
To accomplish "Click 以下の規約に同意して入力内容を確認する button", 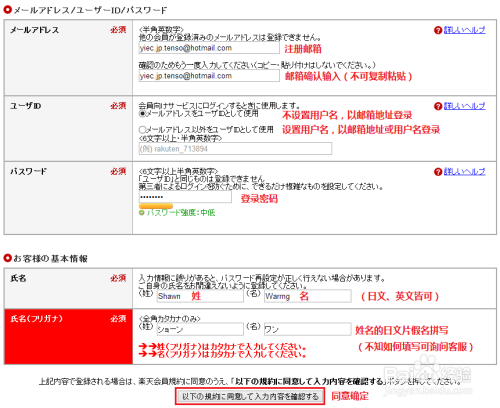I will click(250, 396).
